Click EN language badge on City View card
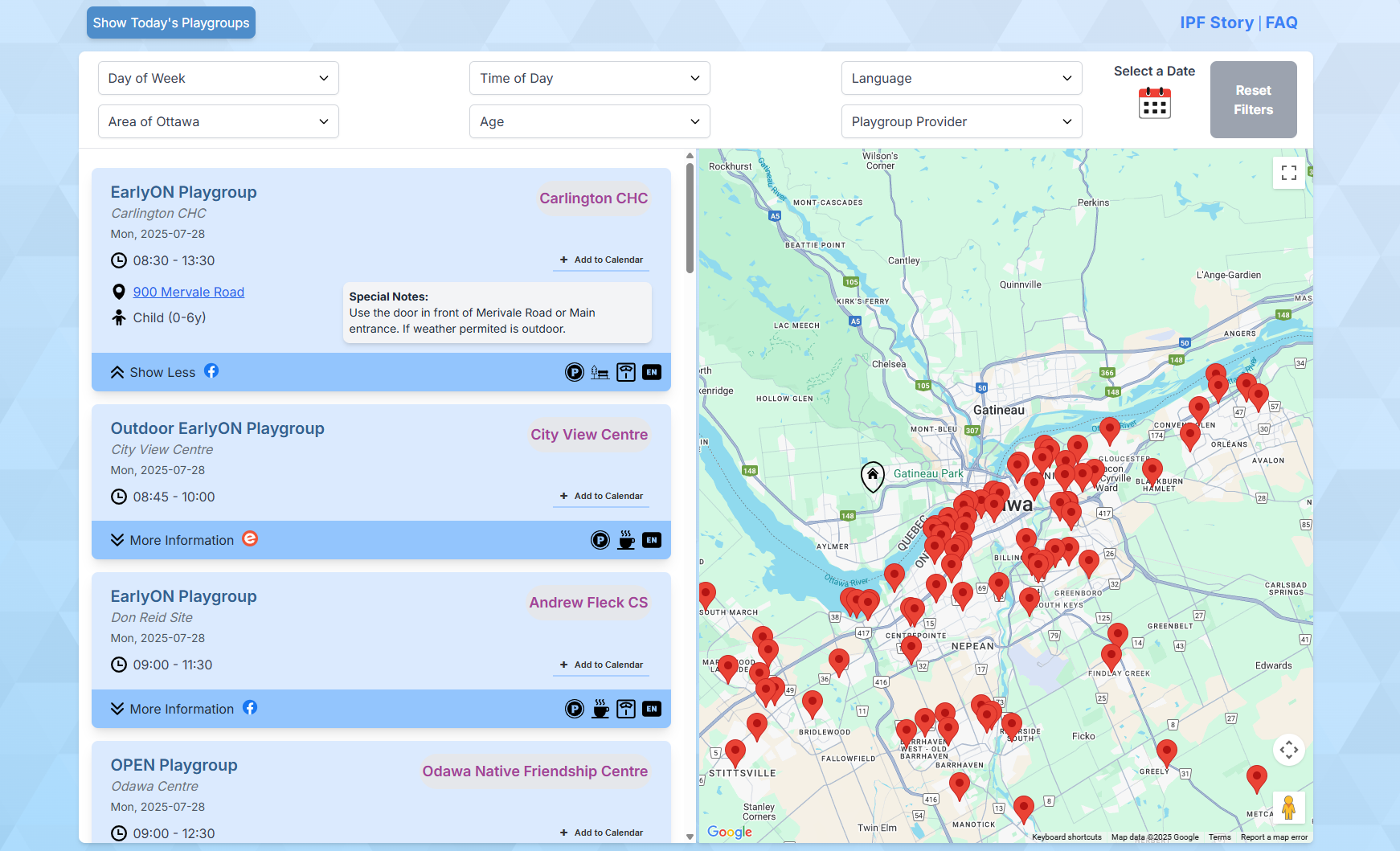This screenshot has height=851, width=1400. click(652, 540)
